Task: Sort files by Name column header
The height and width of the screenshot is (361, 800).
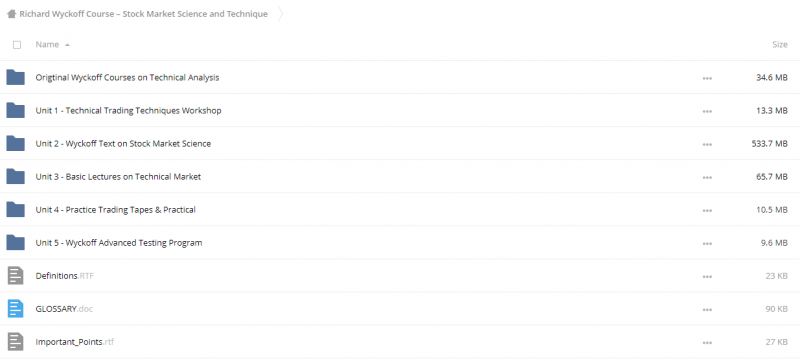Action: click(47, 44)
